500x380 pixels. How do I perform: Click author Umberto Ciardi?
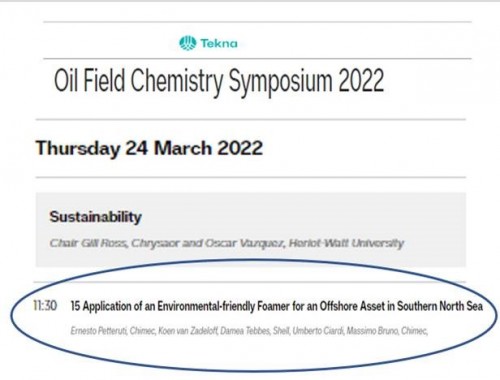click(x=318, y=331)
